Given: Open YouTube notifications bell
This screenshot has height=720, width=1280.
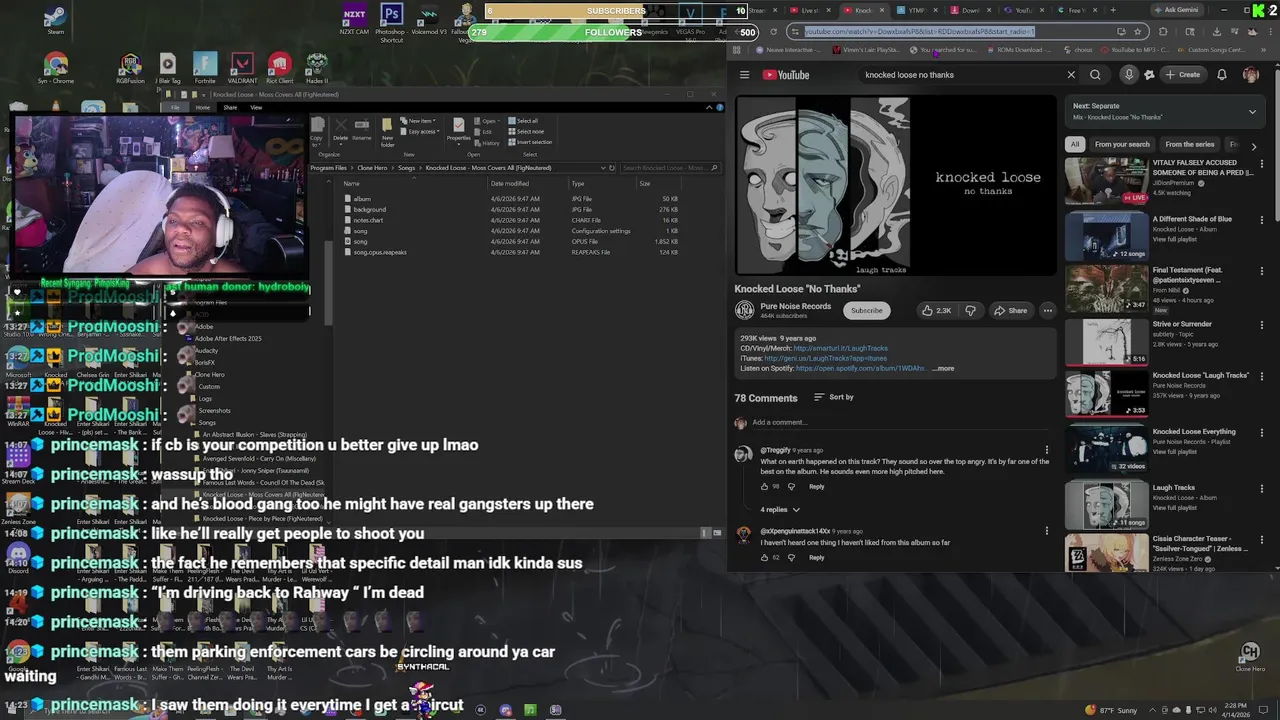Looking at the screenshot, I should point(1222,75).
